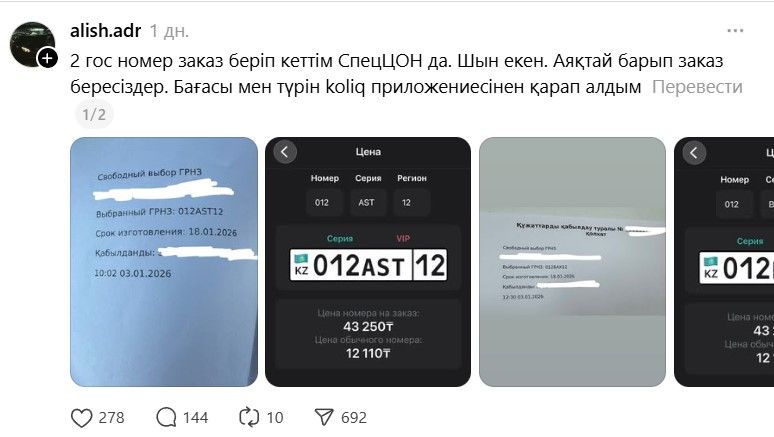This screenshot has width=774, height=437.
Task: Open the three-dot post options menu
Action: coord(735,31)
